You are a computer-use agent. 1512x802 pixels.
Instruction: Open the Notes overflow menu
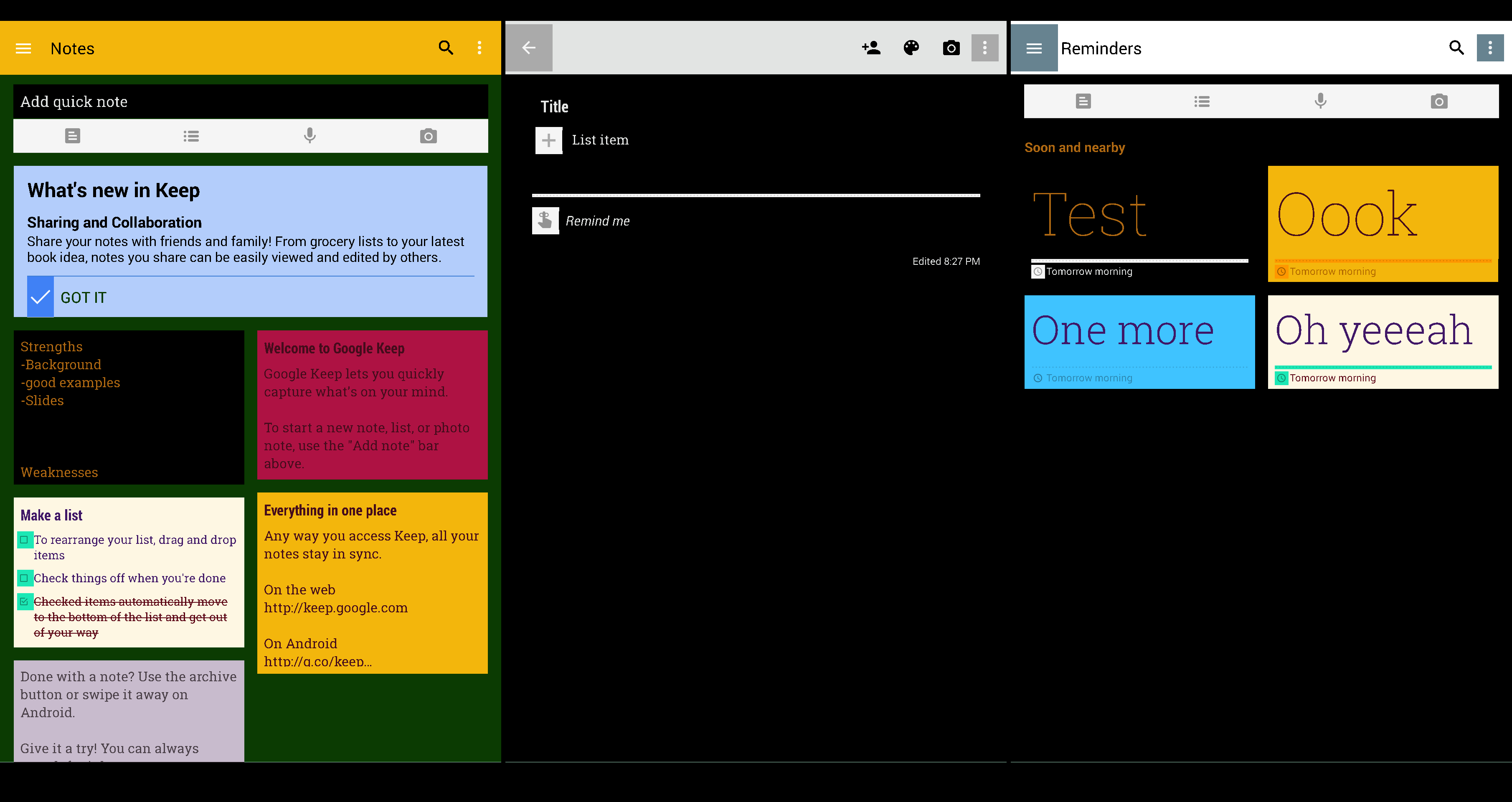pyautogui.click(x=479, y=48)
